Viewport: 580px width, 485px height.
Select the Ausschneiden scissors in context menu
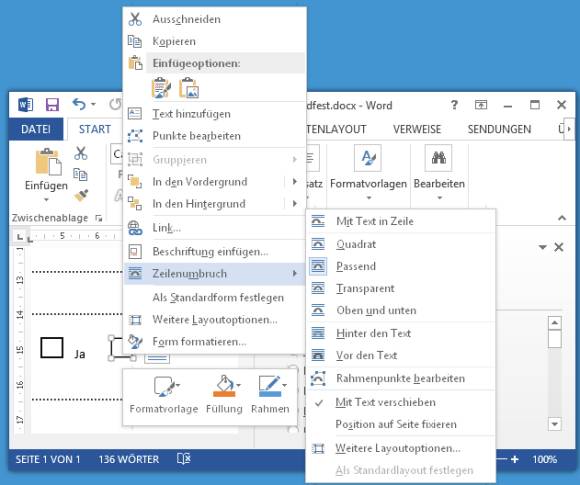click(x=135, y=19)
